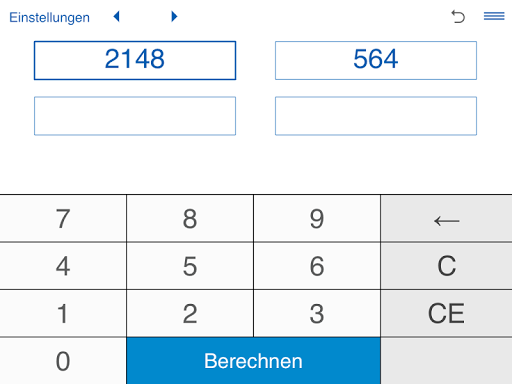Select the input field showing 2148
Viewport: 512px width, 384px height.
[x=135, y=60]
